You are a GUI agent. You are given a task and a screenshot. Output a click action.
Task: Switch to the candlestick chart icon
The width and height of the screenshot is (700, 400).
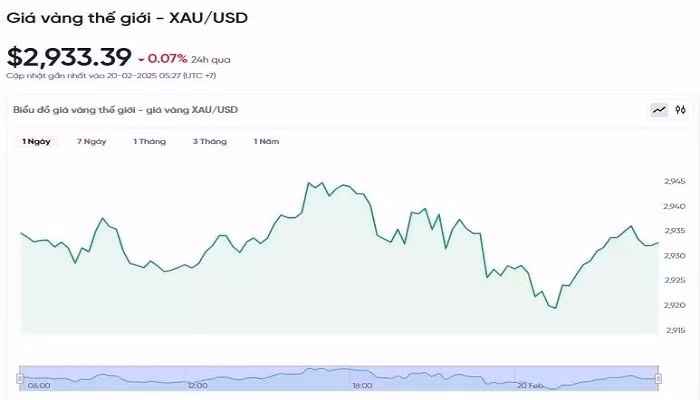[x=680, y=110]
